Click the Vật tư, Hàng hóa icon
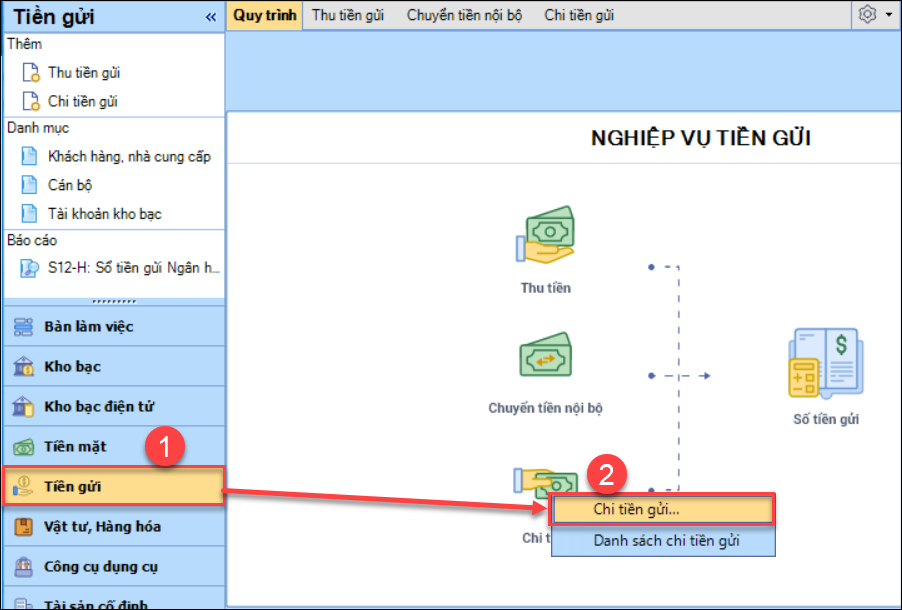Viewport: 902px width, 610px height. pyautogui.click(x=24, y=527)
